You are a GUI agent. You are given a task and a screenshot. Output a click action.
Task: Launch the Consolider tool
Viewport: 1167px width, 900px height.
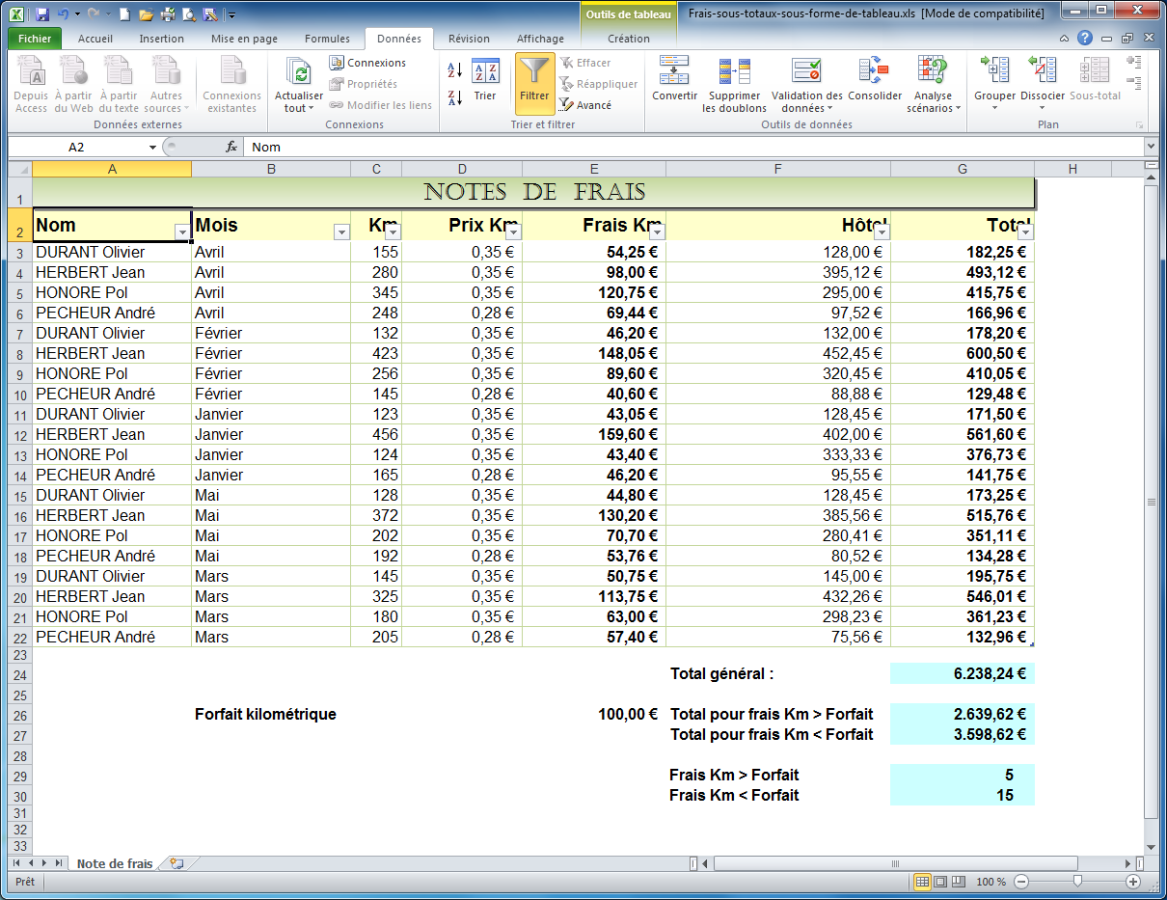click(875, 80)
